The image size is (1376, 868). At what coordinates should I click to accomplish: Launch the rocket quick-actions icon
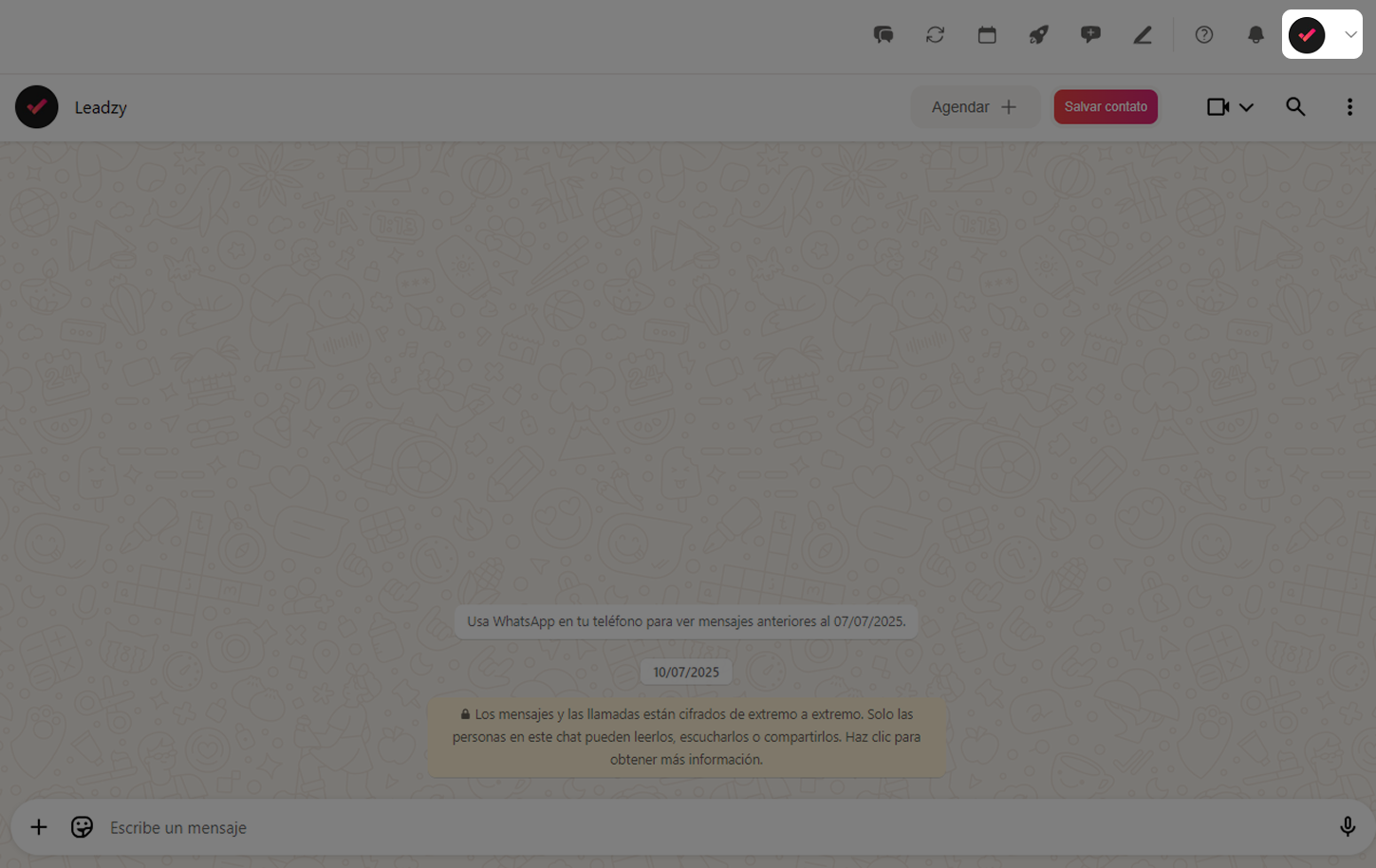tap(1038, 34)
